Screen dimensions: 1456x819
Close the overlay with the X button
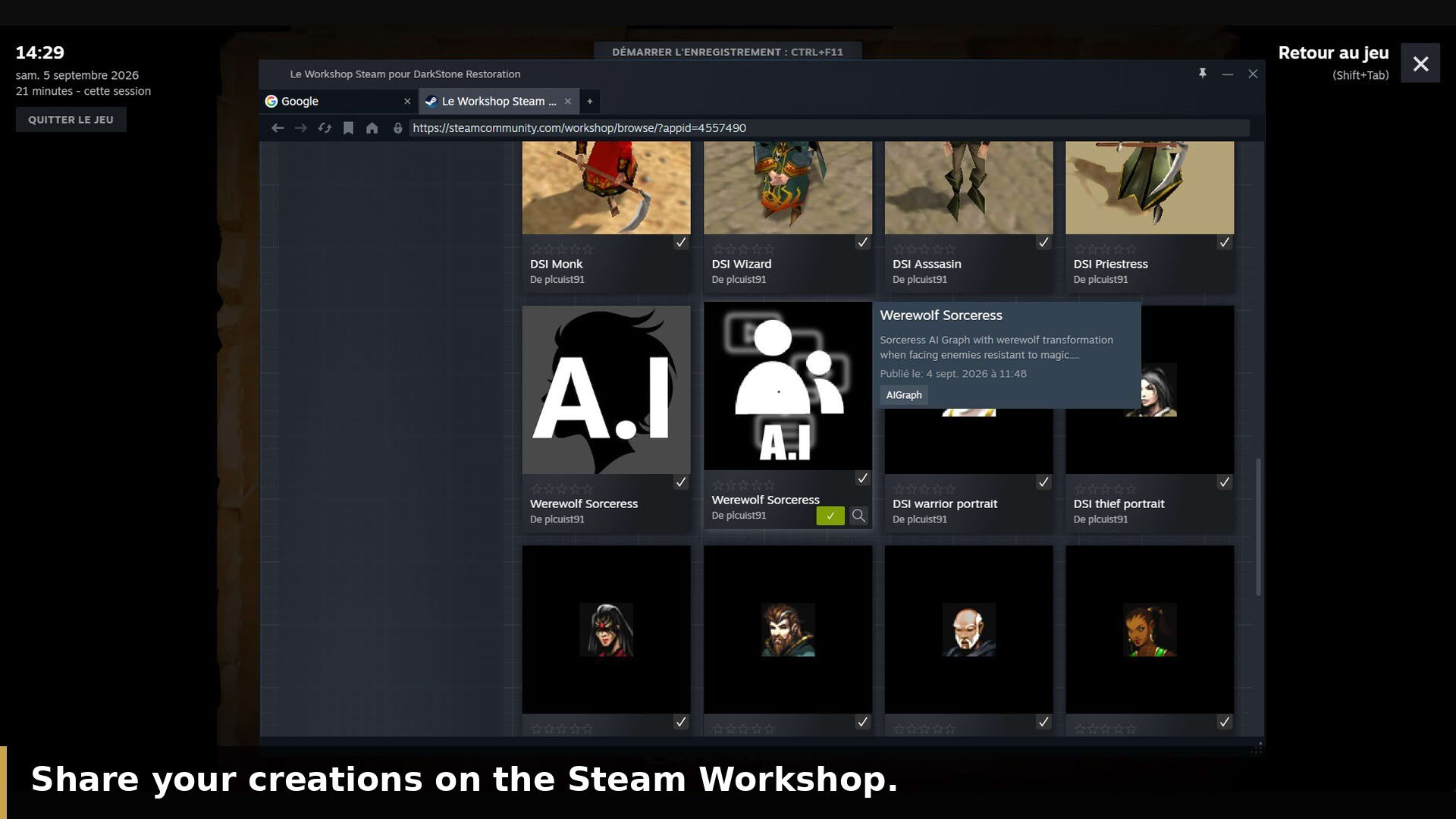pos(1420,64)
